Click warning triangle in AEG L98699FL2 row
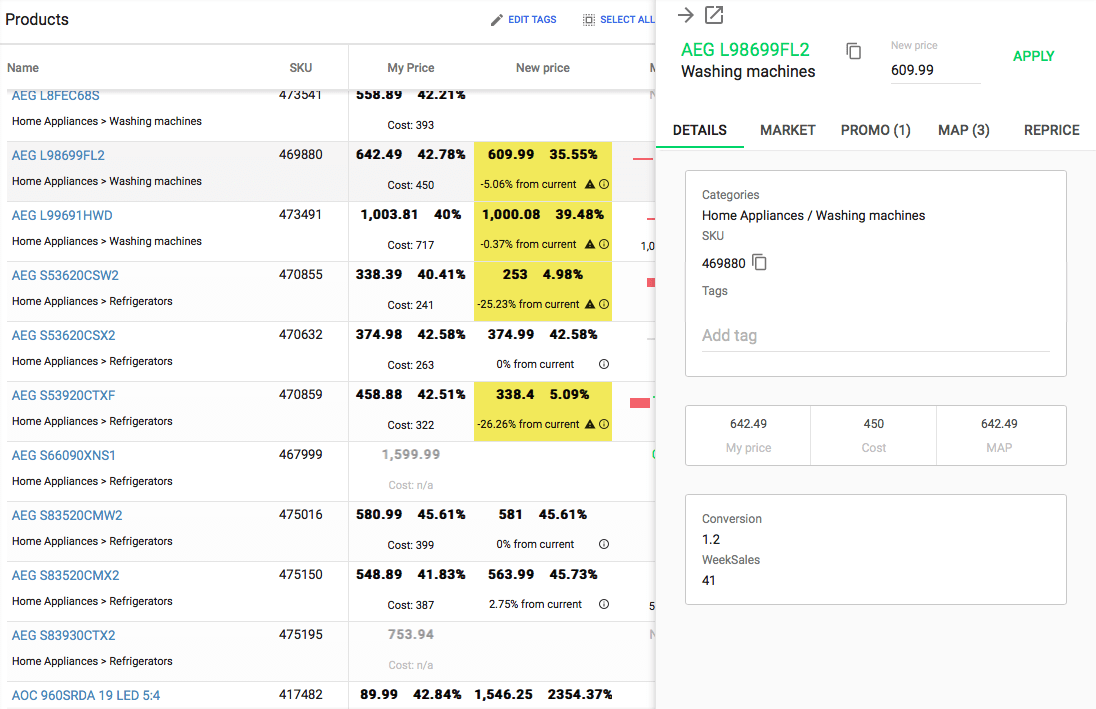 590,185
